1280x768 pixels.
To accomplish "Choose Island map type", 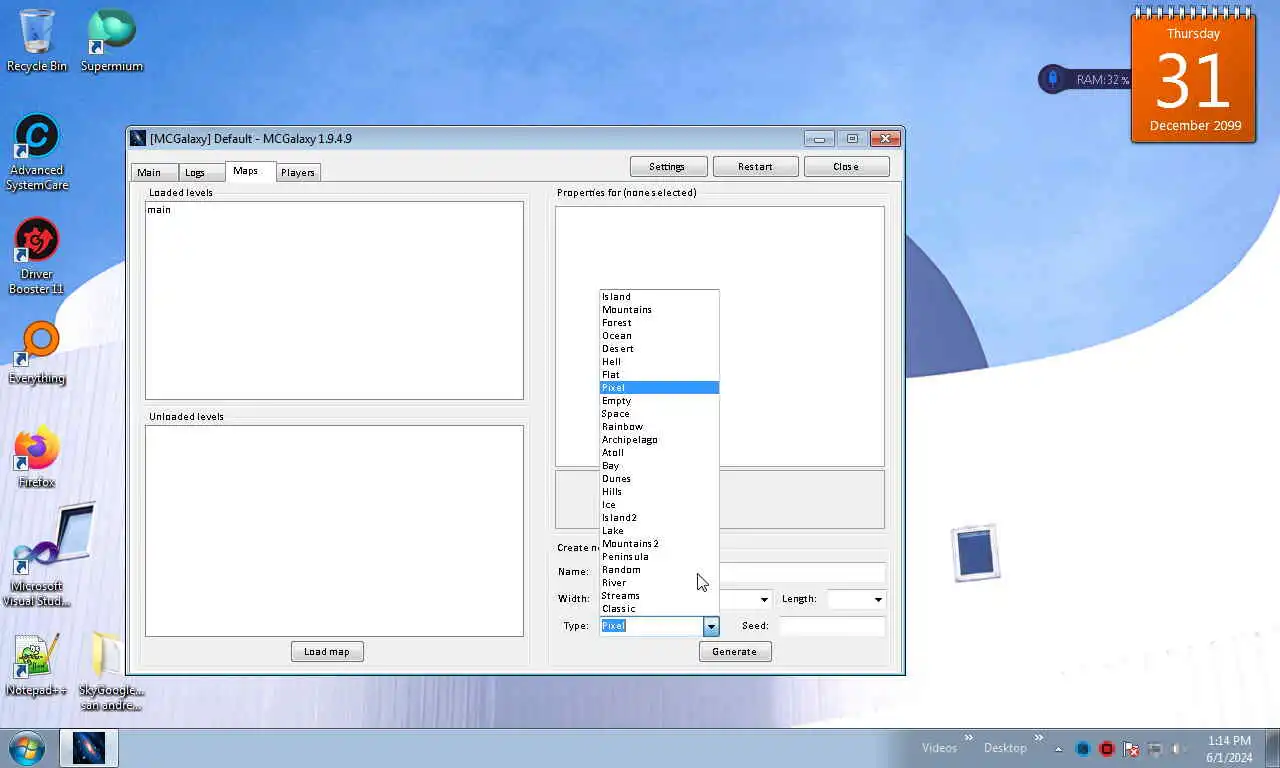I will (x=659, y=297).
